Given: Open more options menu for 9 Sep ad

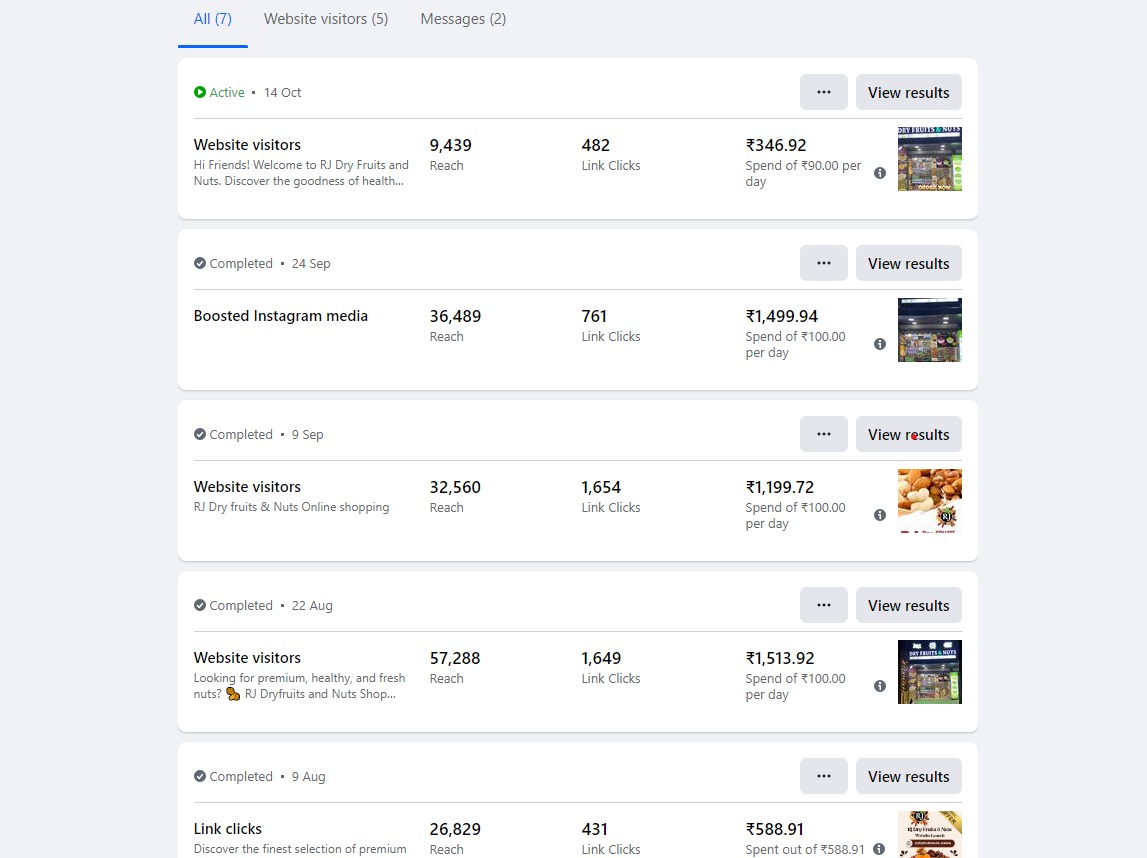Looking at the screenshot, I should click(824, 434).
